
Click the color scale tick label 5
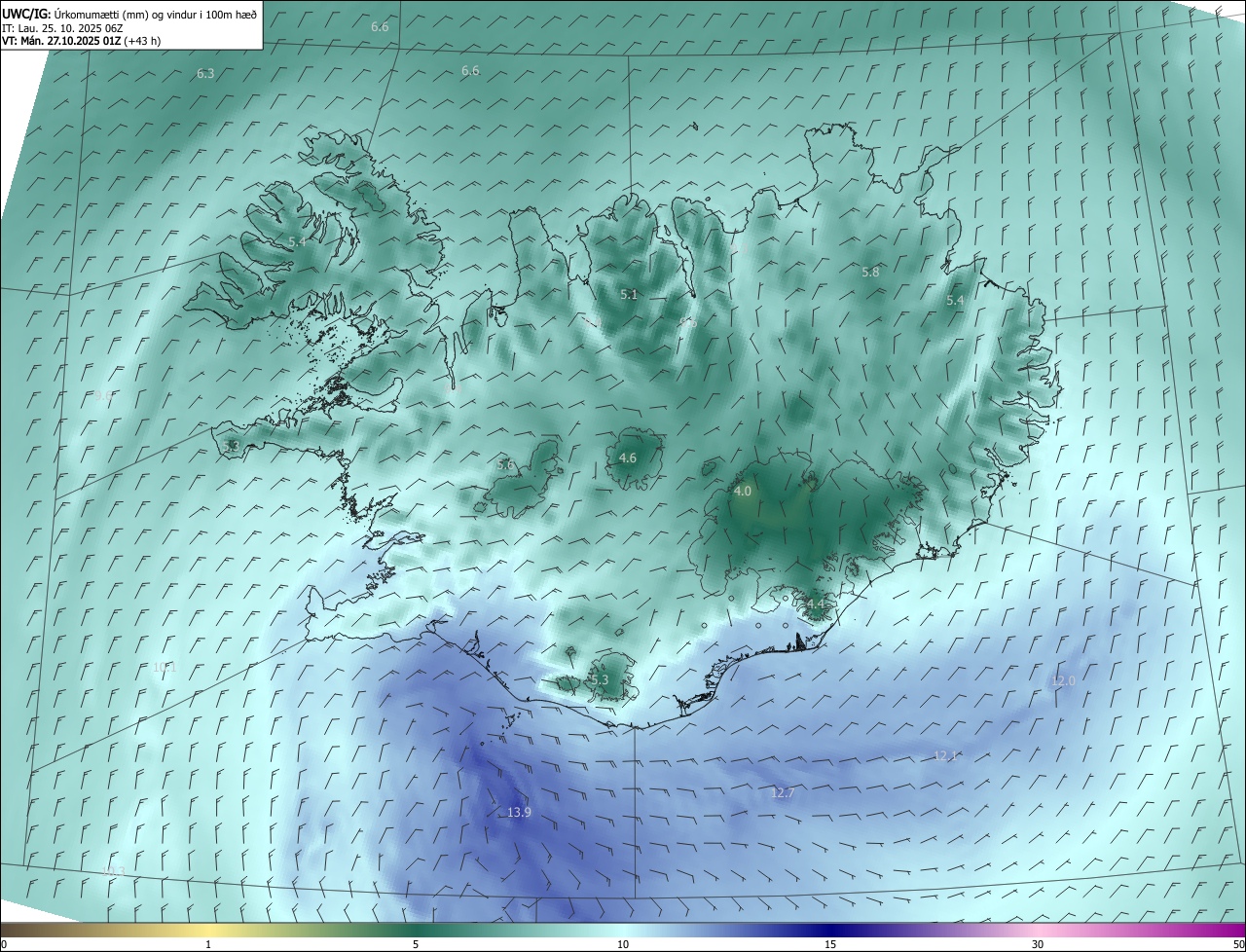(416, 945)
